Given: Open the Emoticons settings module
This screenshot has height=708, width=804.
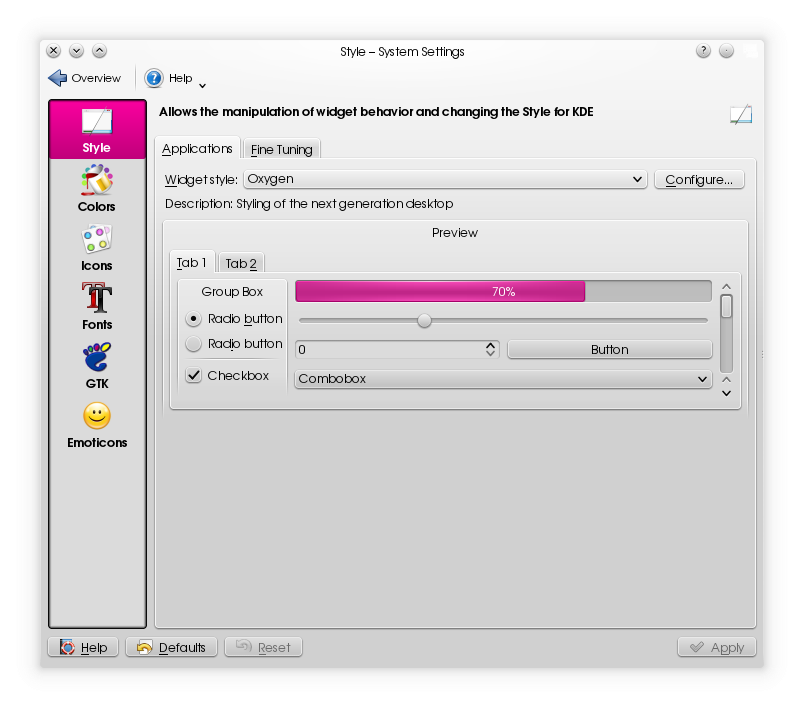Looking at the screenshot, I should coord(97,424).
